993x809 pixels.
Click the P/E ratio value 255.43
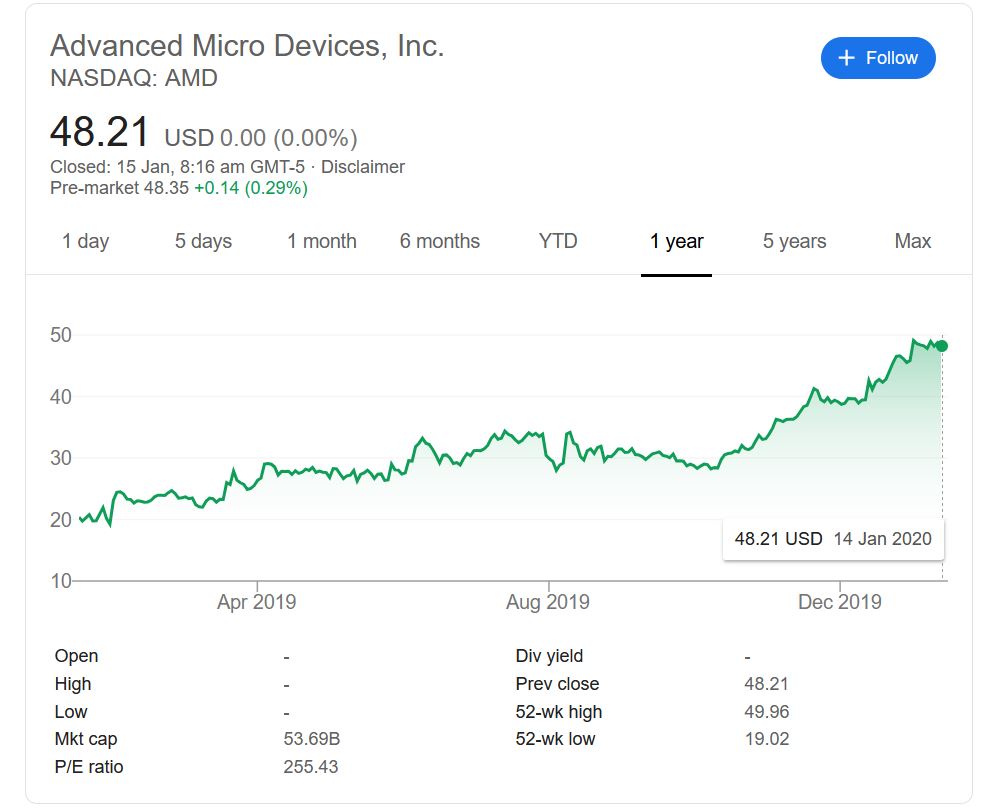click(311, 767)
